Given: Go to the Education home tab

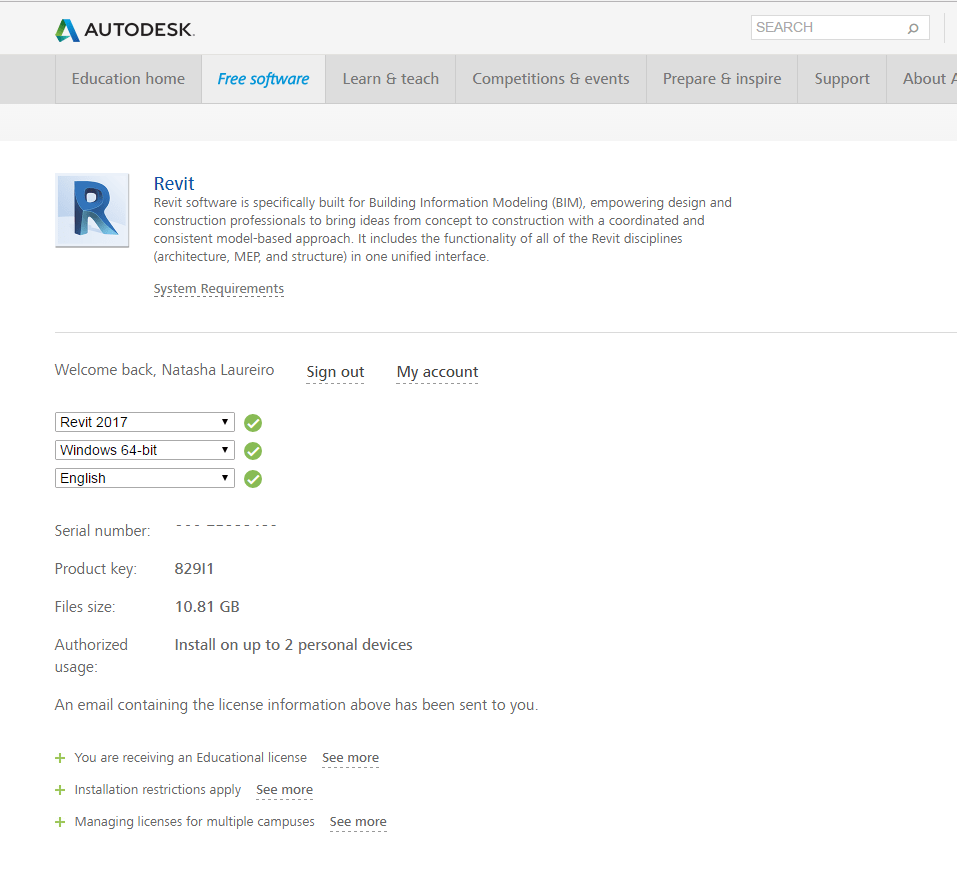Looking at the screenshot, I should (128, 79).
